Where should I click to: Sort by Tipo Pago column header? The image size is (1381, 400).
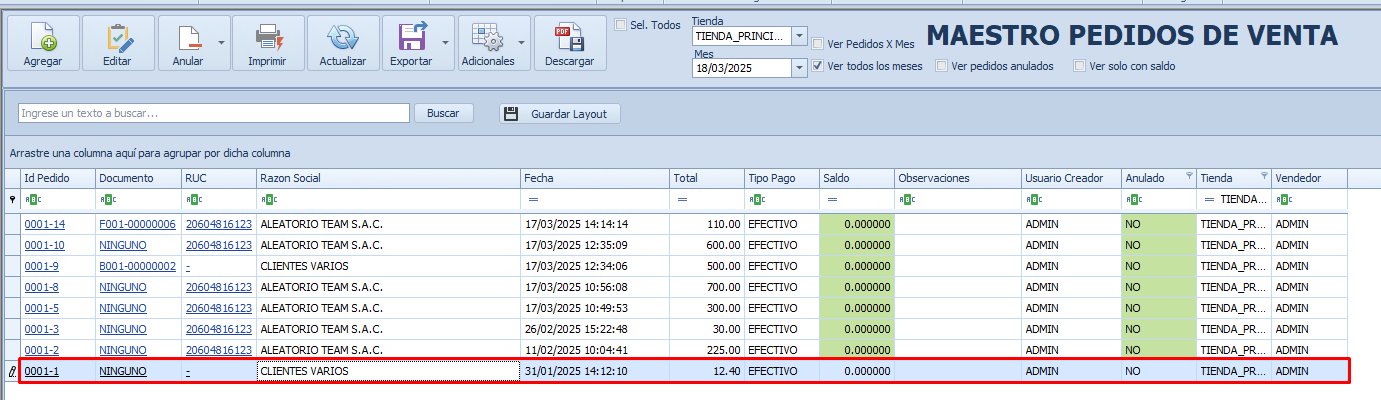point(782,178)
